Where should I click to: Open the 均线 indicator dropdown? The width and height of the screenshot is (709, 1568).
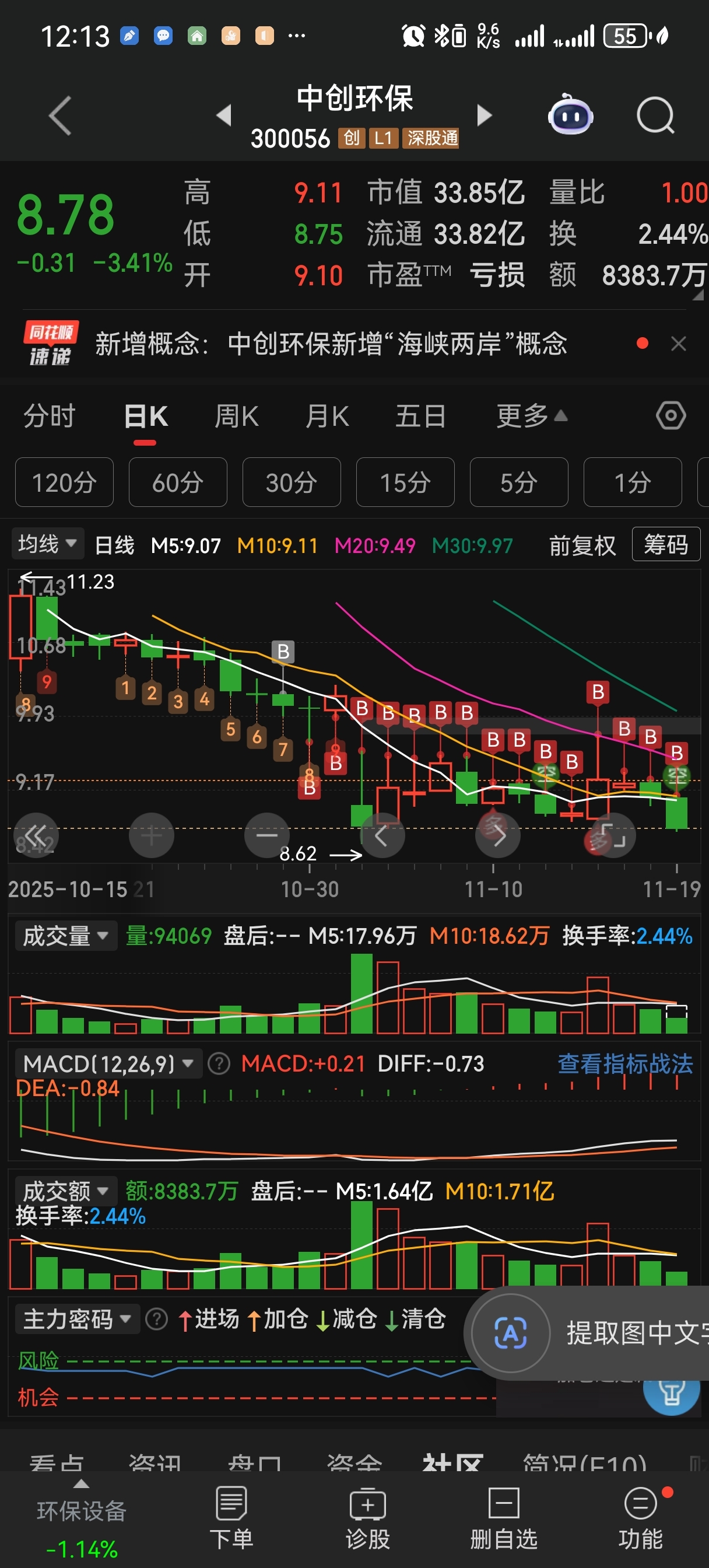[x=47, y=543]
